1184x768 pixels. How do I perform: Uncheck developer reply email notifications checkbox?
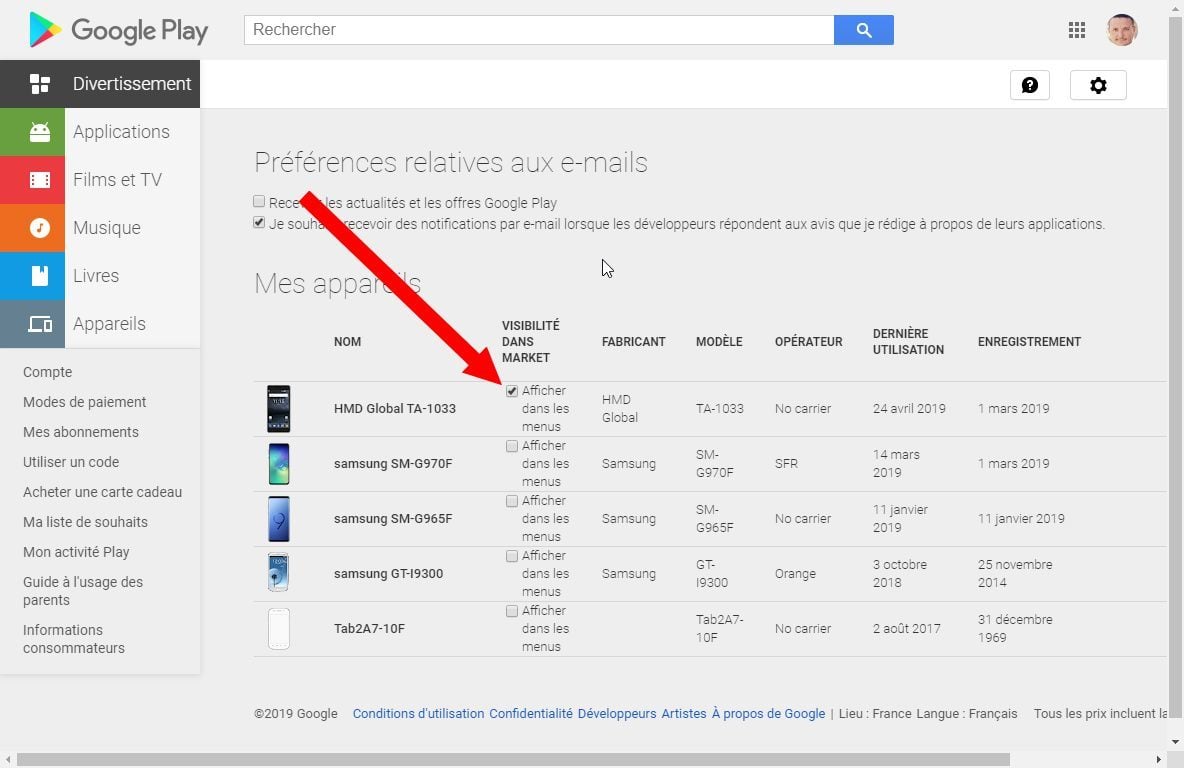click(x=259, y=223)
